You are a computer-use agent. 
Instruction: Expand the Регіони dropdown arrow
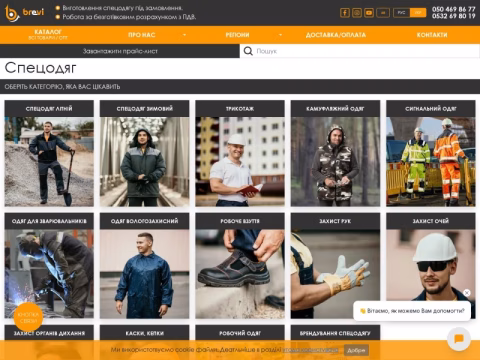click(280, 35)
